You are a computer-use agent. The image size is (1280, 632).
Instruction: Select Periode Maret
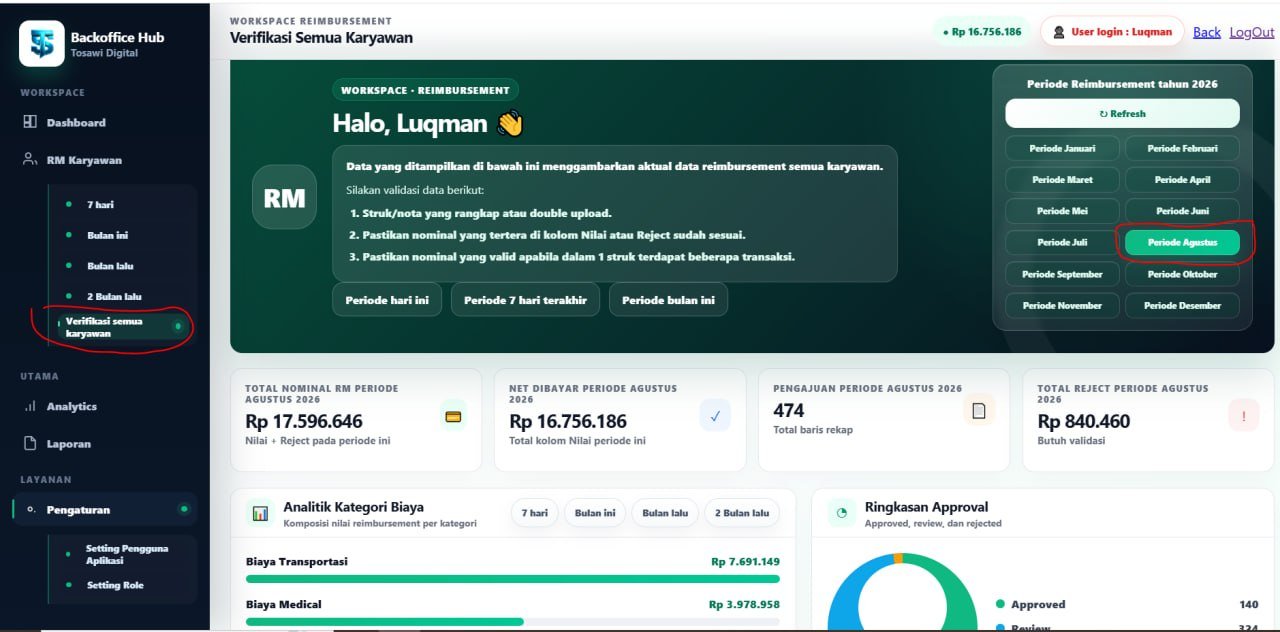[x=1062, y=180]
